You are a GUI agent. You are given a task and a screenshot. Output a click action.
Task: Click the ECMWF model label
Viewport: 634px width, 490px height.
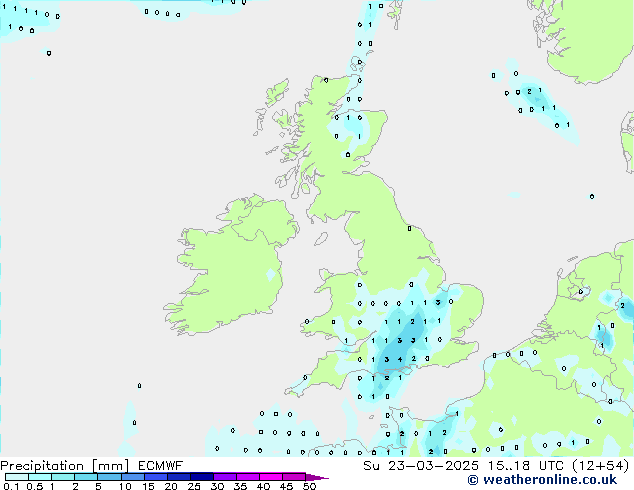click(x=161, y=465)
